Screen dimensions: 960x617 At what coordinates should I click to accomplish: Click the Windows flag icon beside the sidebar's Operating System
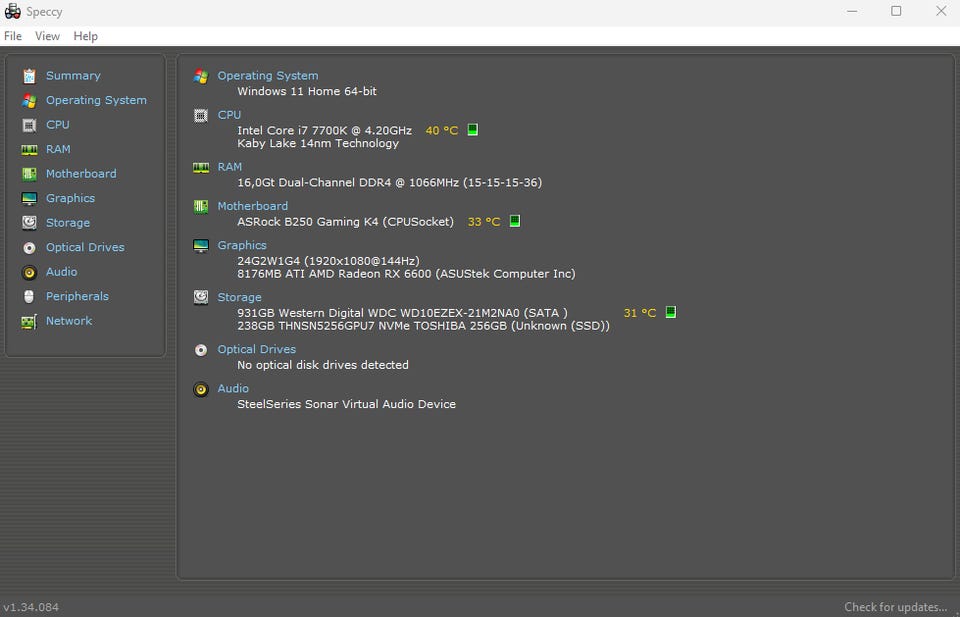pos(29,100)
